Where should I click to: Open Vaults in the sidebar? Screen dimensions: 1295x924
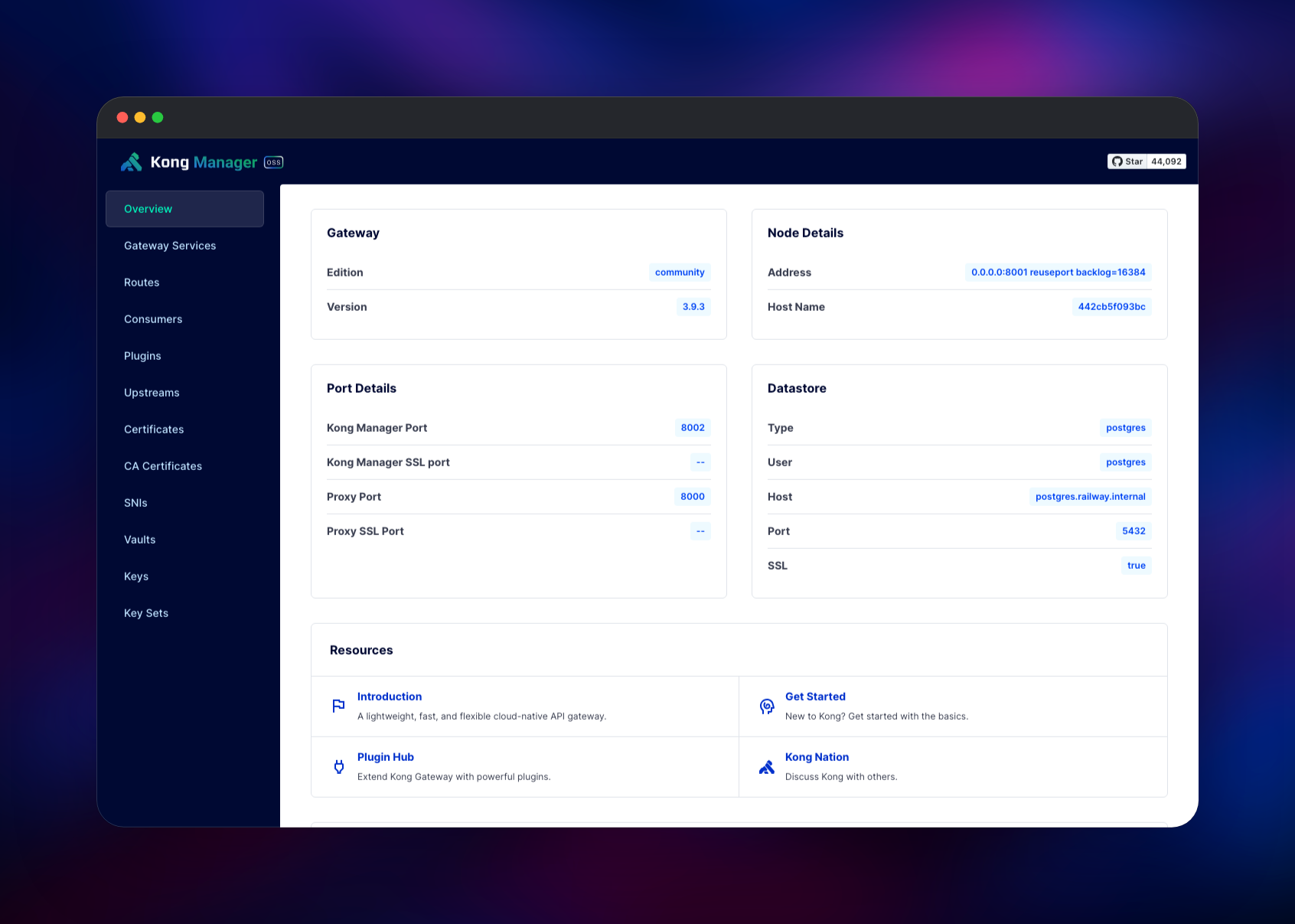184,540
